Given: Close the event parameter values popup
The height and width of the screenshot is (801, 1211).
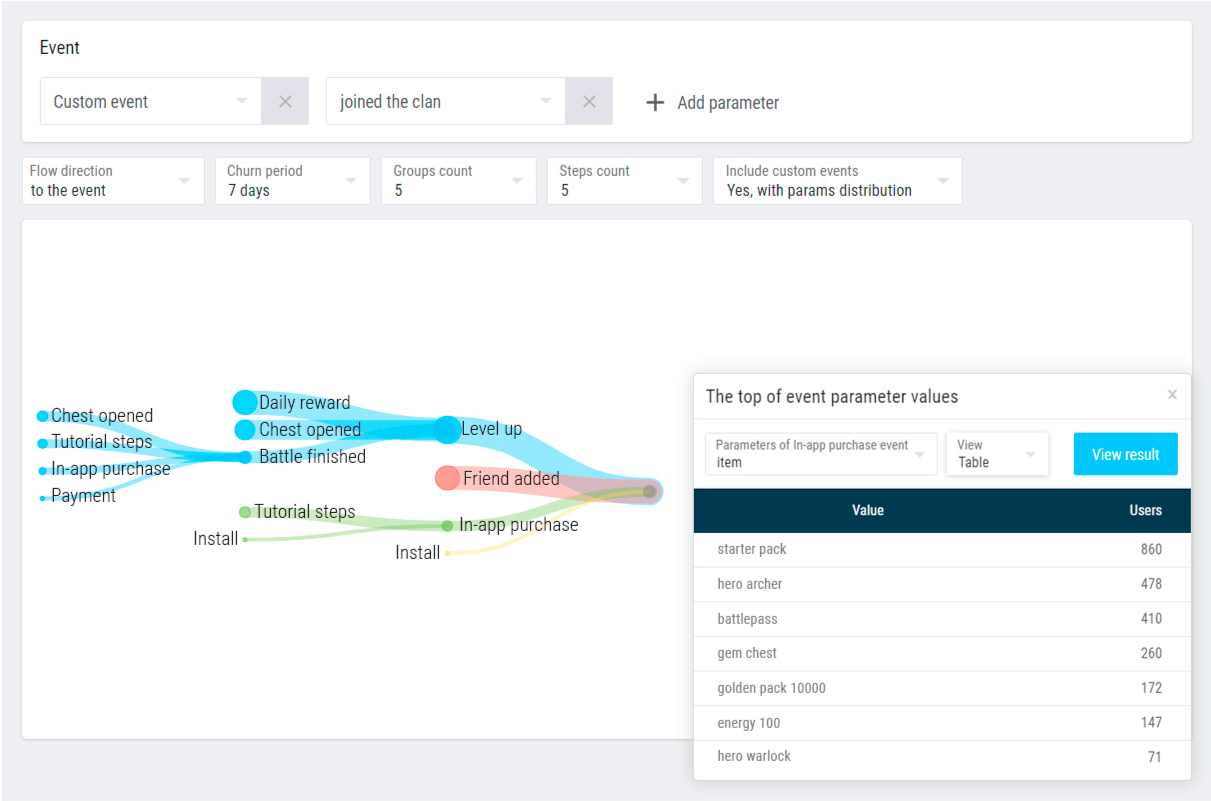Looking at the screenshot, I should tap(1172, 395).
